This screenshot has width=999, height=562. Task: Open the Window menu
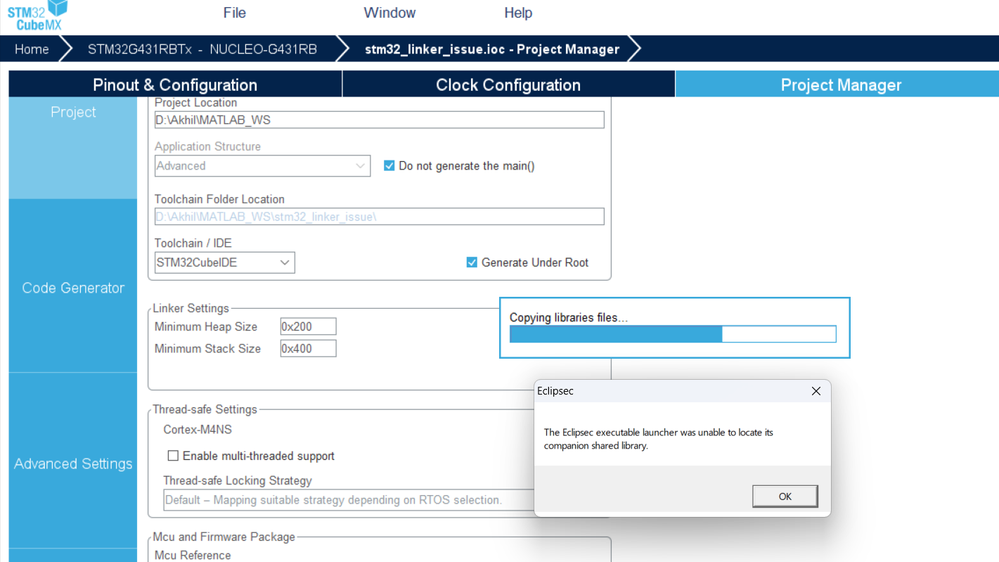point(389,13)
